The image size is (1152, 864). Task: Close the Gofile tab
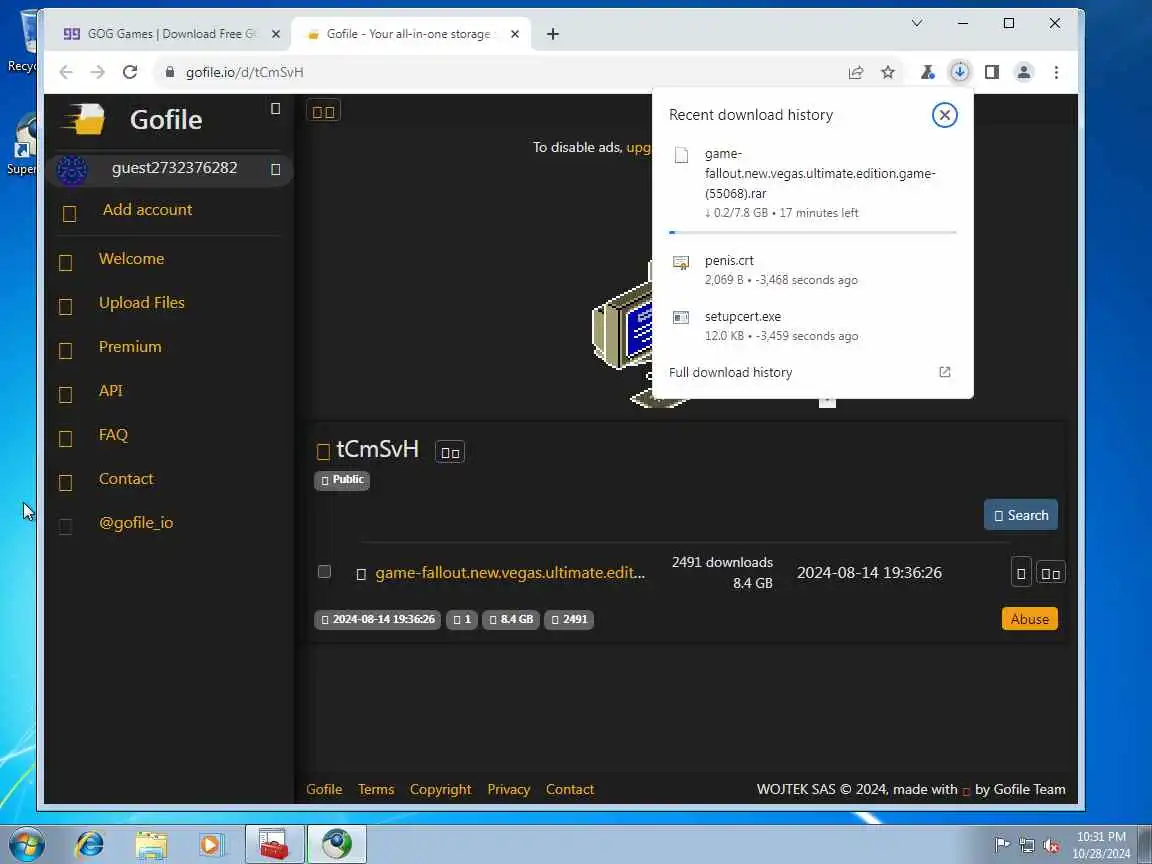tap(515, 34)
